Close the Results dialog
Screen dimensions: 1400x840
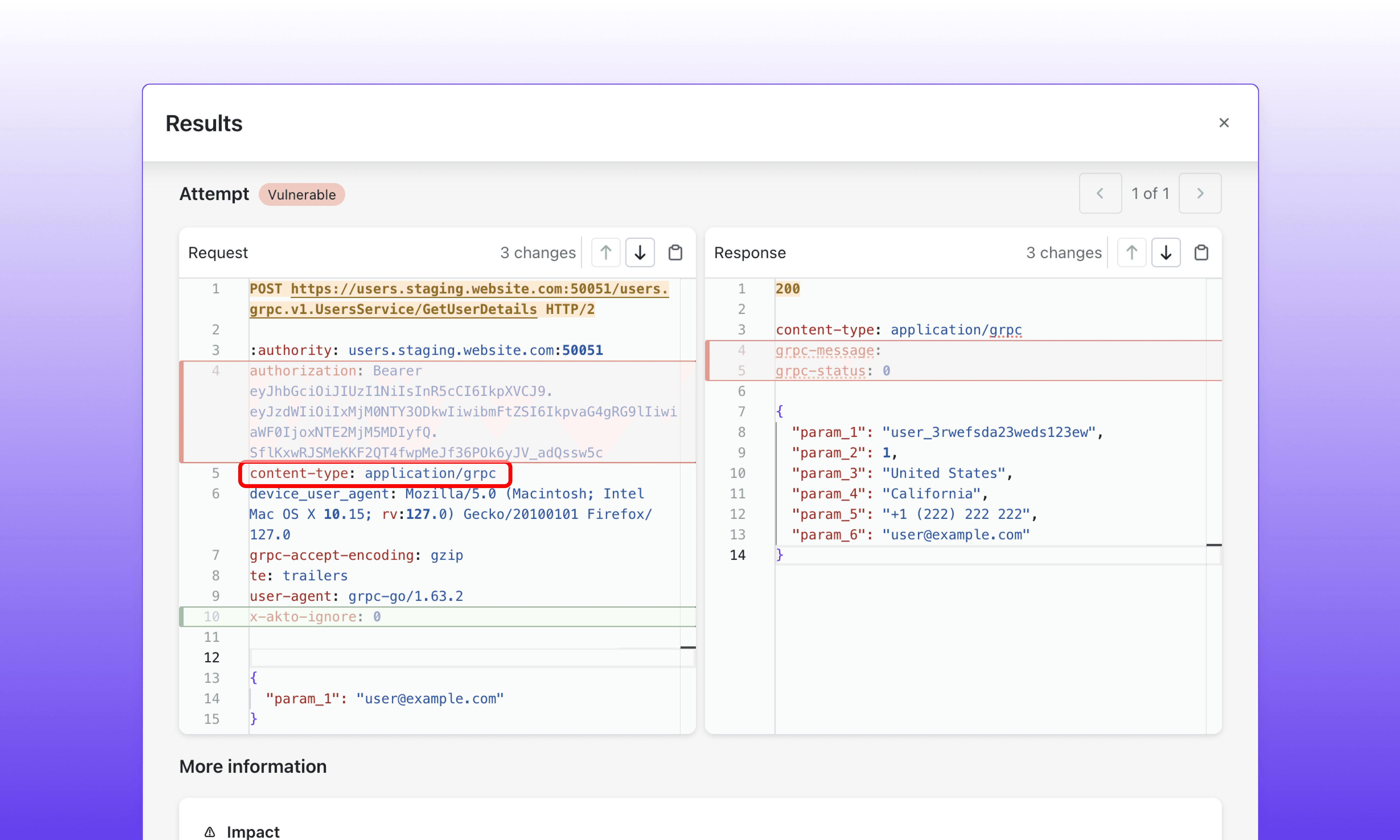point(1224,123)
